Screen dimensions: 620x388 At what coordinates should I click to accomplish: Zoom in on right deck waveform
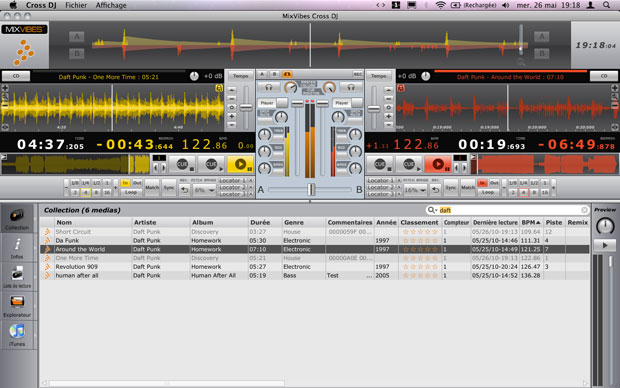pos(615,88)
